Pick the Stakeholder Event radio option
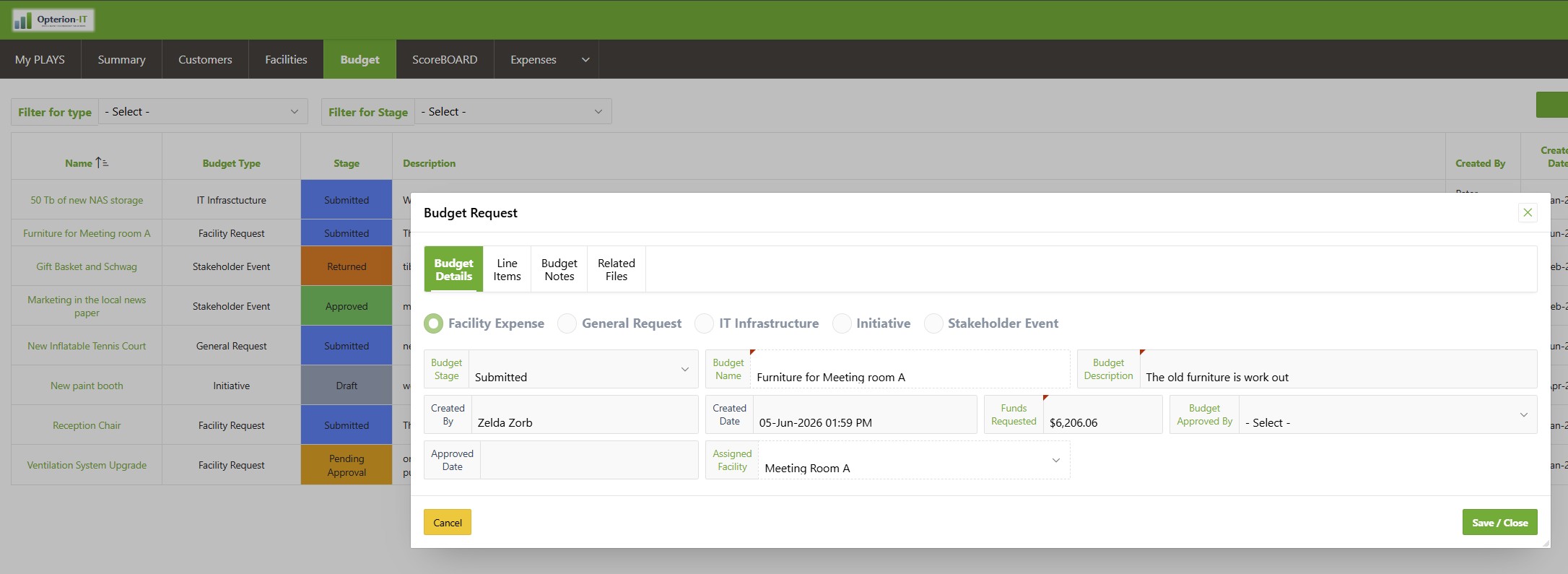The width and height of the screenshot is (1568, 574). tap(933, 323)
